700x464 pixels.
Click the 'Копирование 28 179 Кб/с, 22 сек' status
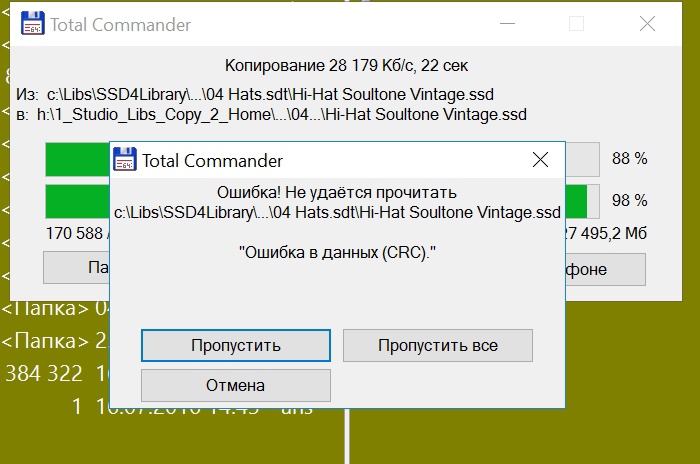(346, 66)
